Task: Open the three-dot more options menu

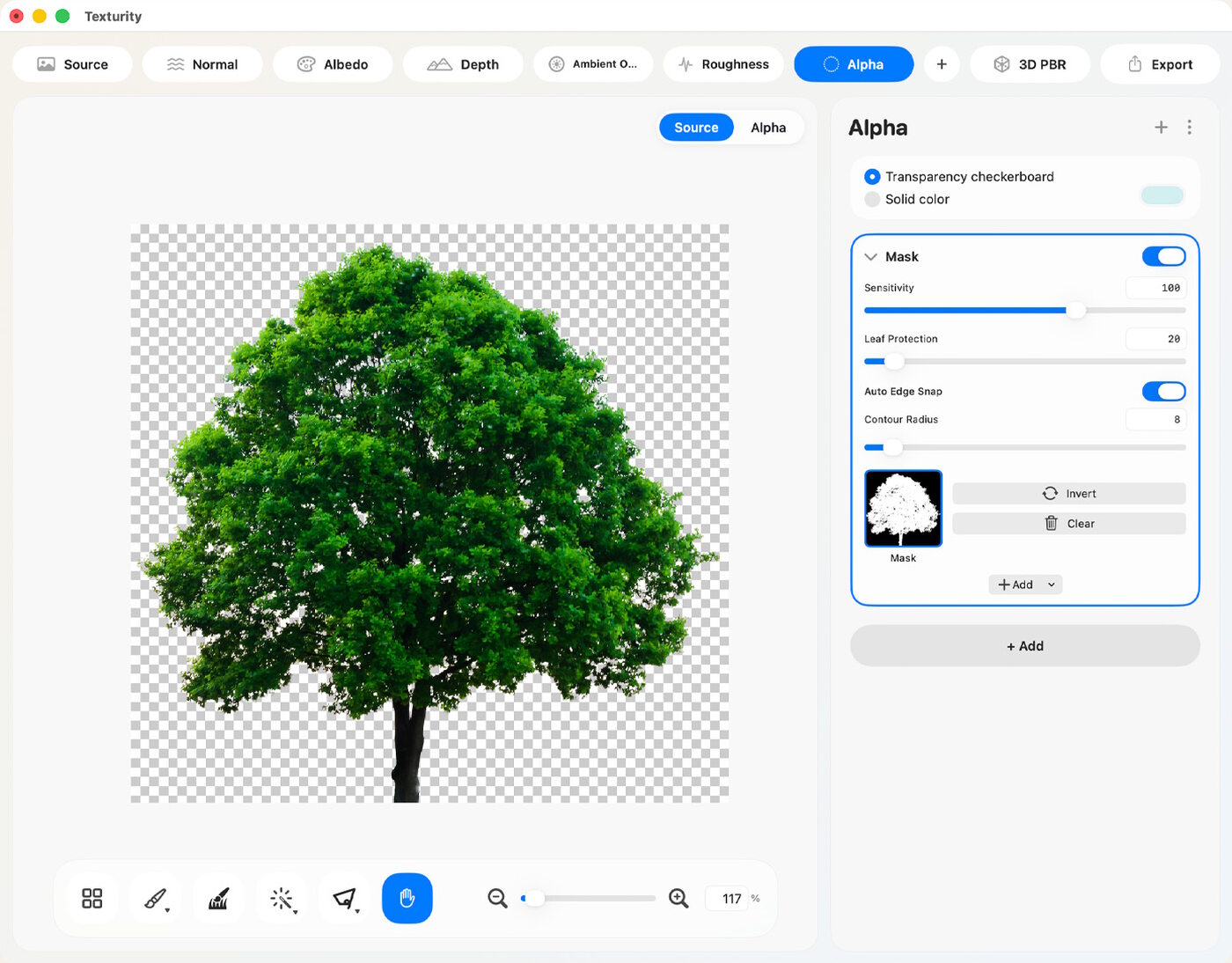Action: point(1189,128)
